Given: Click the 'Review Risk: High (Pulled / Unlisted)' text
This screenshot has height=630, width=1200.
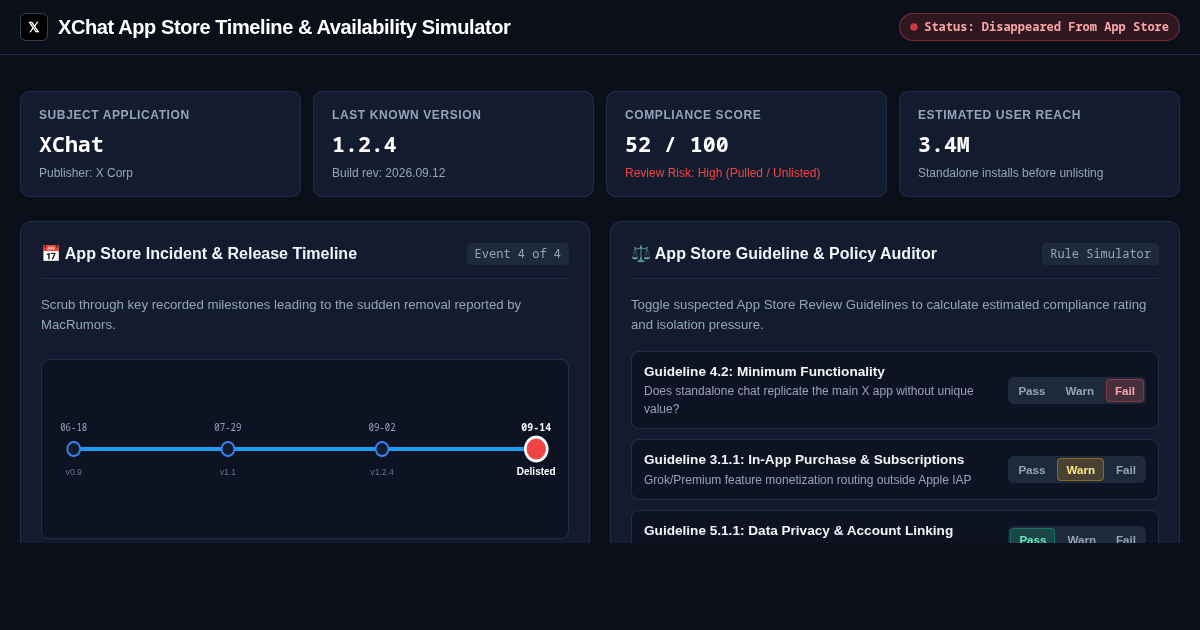Looking at the screenshot, I should click(722, 173).
